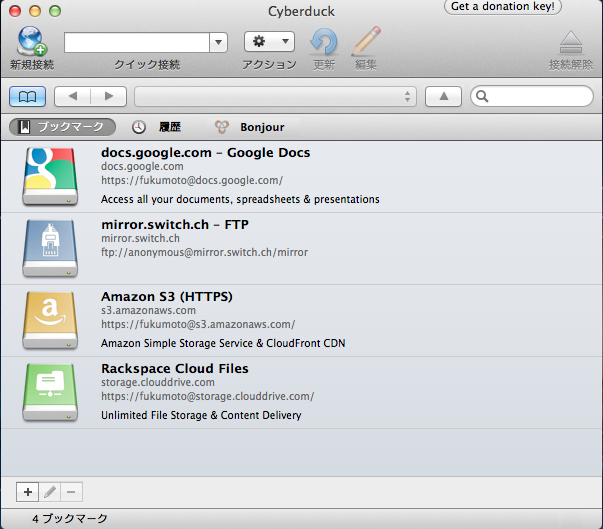603x529 pixels.
Task: Select the Amazon S3 (HTTPS) bookmark title
Action: pyautogui.click(x=167, y=296)
